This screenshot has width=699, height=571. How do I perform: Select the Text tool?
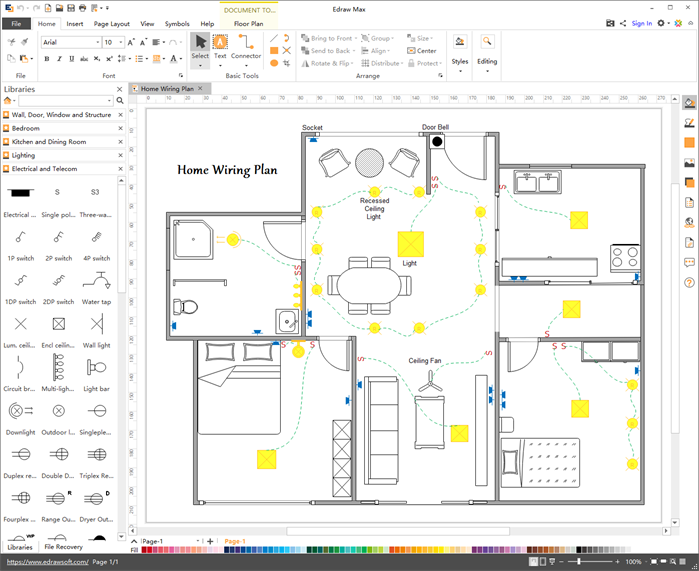[x=220, y=46]
